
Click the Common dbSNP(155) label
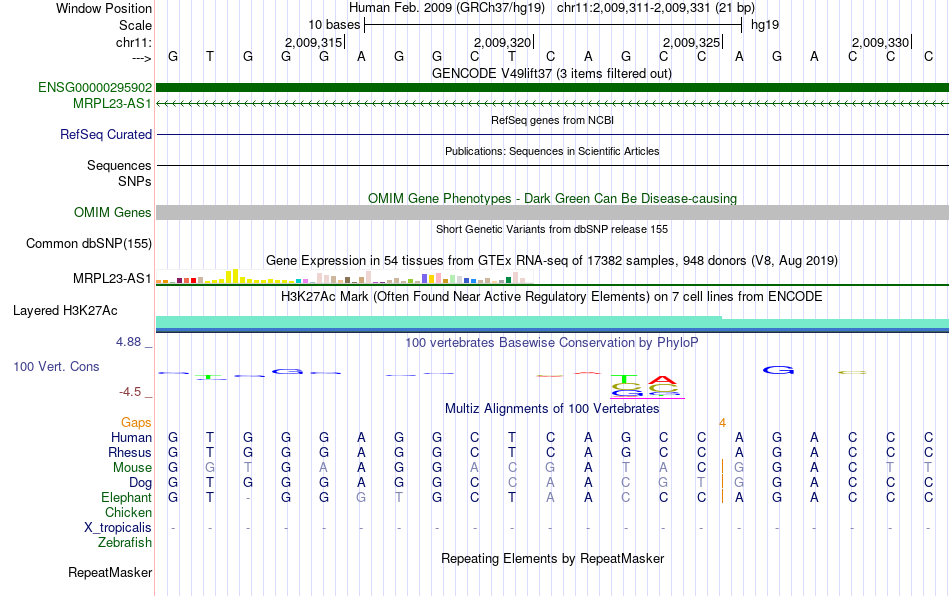(x=89, y=243)
